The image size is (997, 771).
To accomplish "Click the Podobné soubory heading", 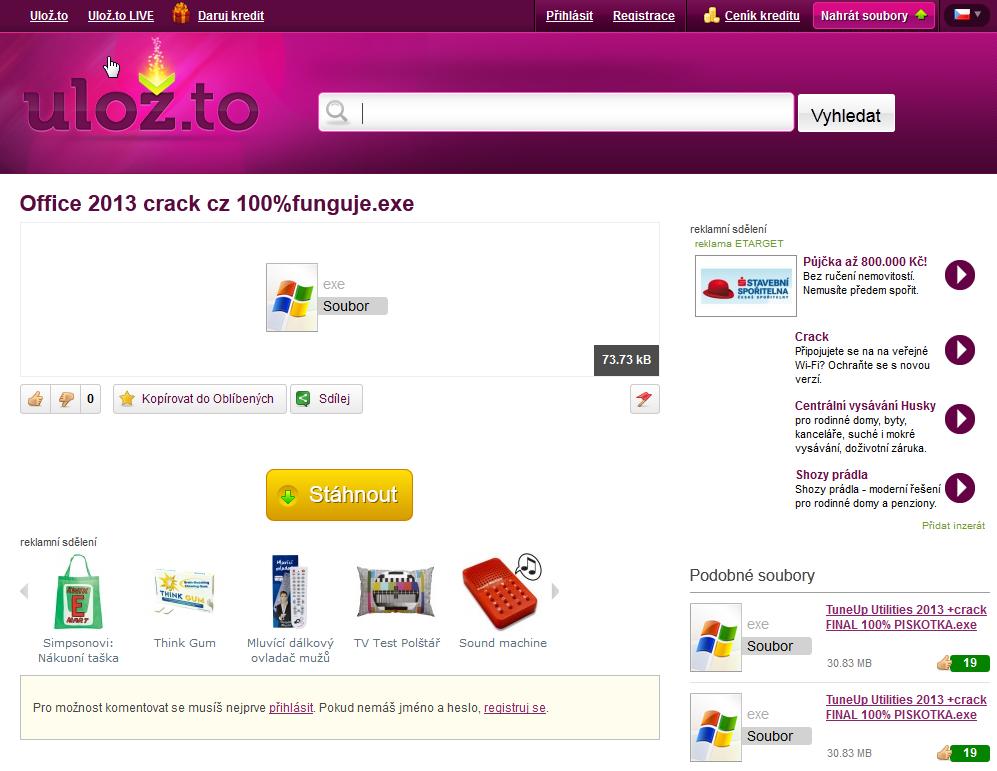I will tap(752, 575).
